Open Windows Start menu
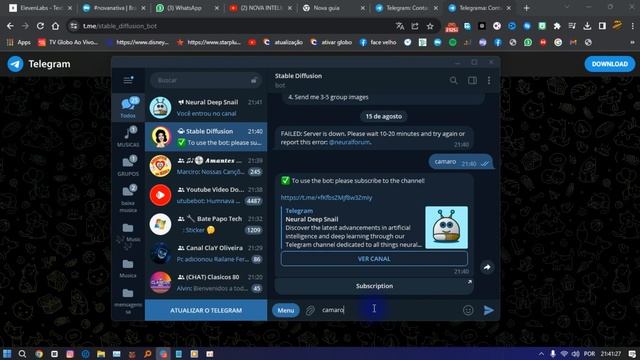This screenshot has width=640, height=360. click(x=7, y=353)
